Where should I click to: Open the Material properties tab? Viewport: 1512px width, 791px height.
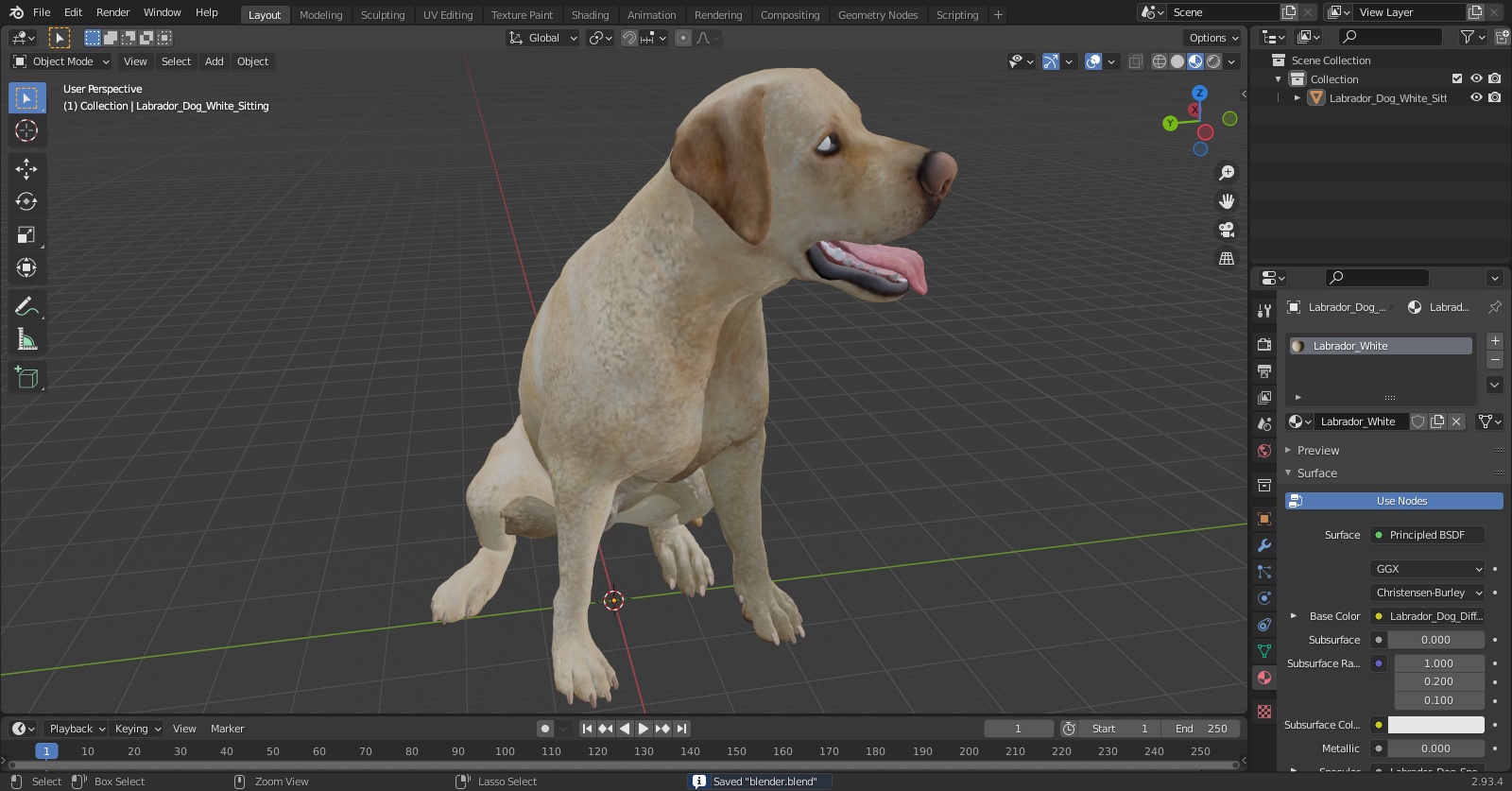tap(1264, 678)
